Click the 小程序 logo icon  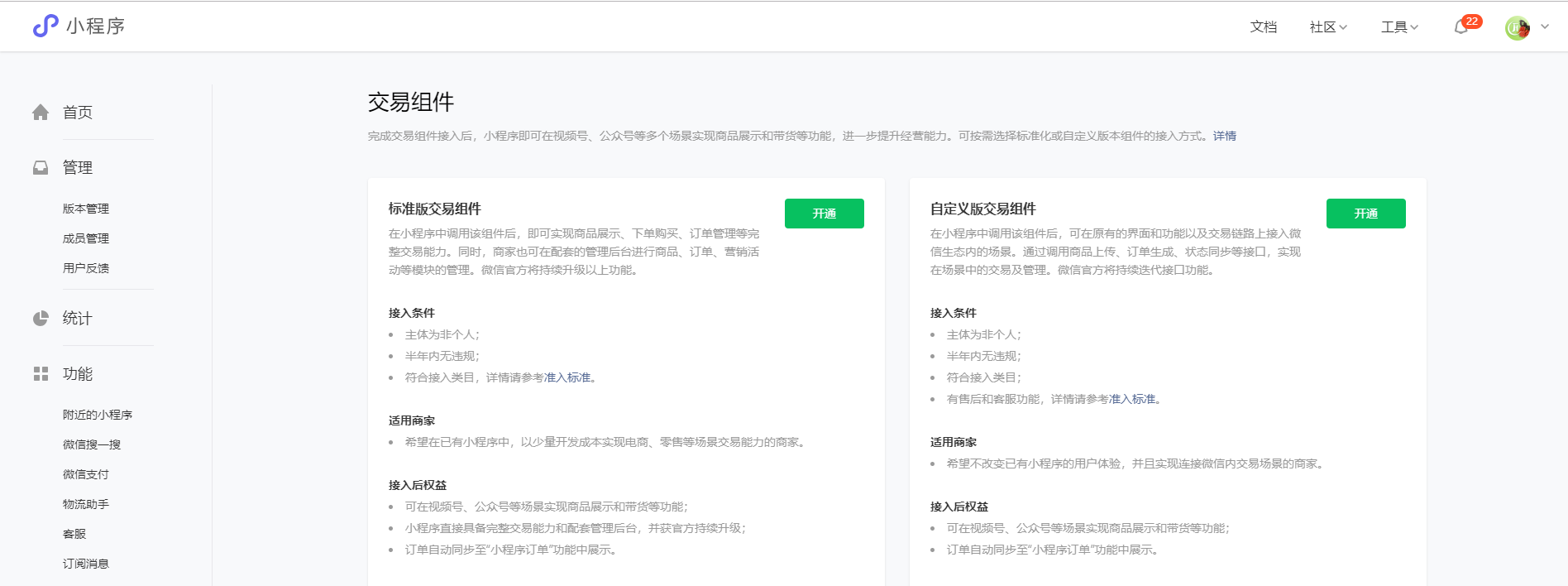45,26
